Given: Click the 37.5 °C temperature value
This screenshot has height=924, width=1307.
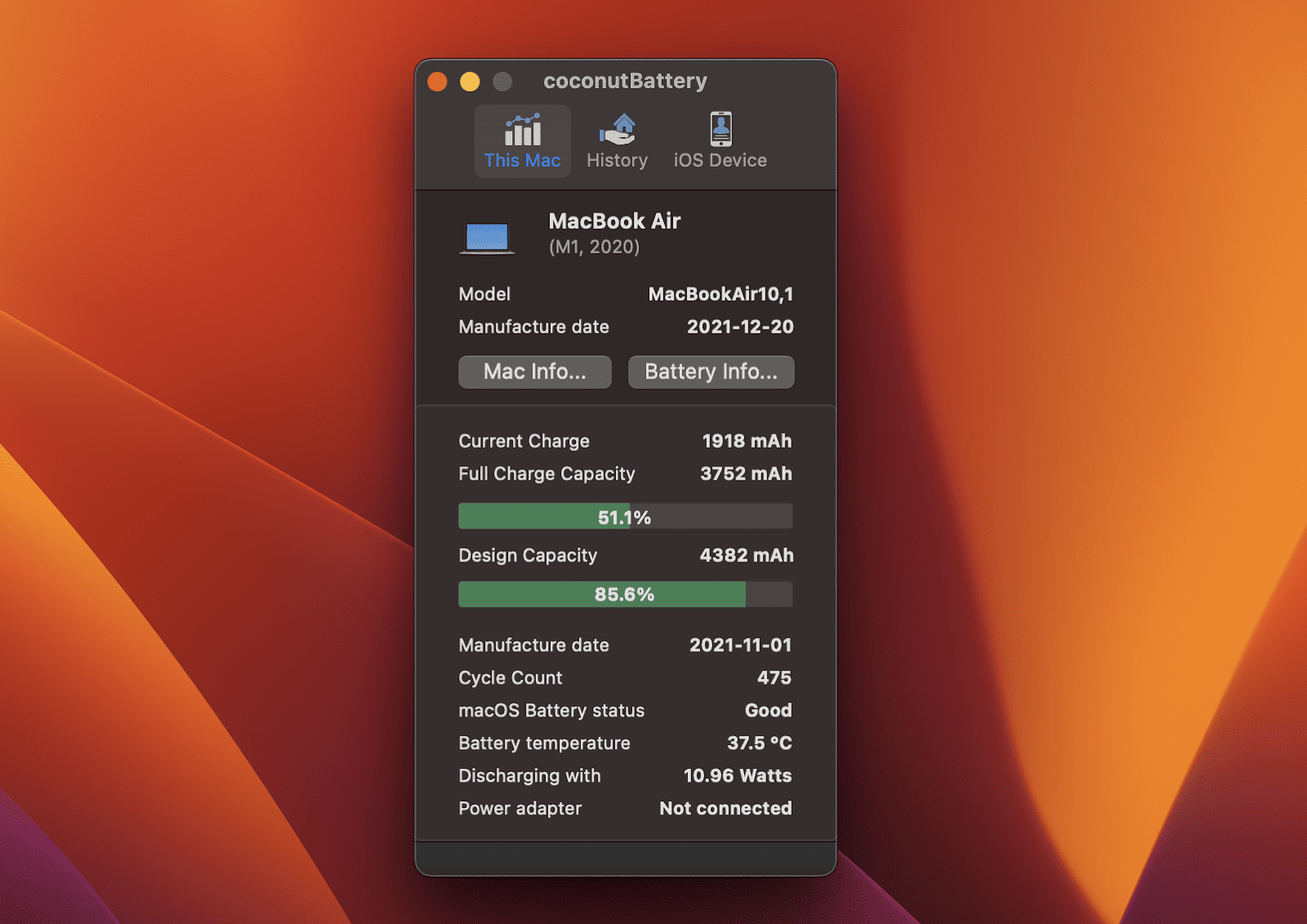Looking at the screenshot, I should [760, 743].
